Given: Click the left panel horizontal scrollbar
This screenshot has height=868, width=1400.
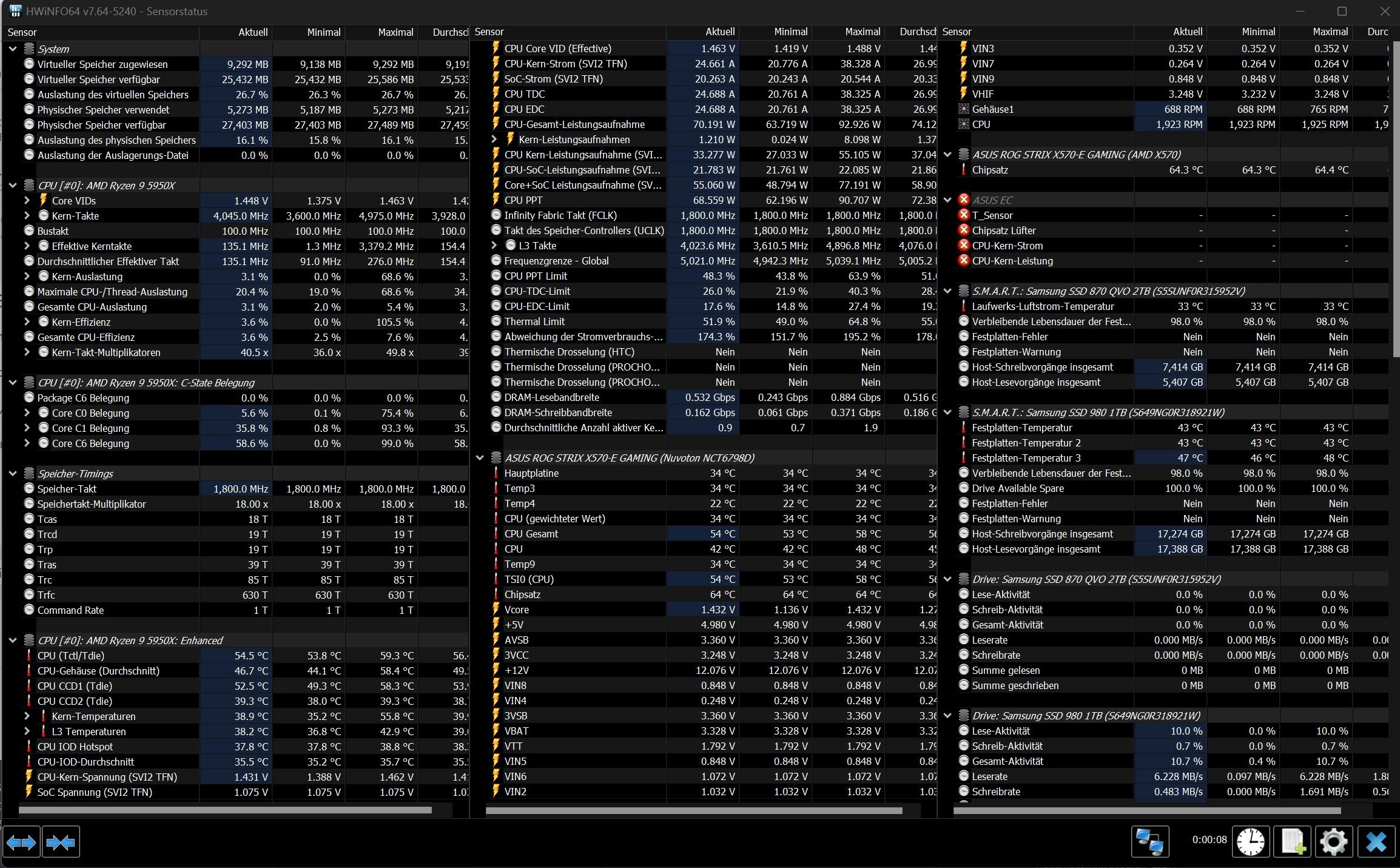Looking at the screenshot, I should tap(224, 810).
